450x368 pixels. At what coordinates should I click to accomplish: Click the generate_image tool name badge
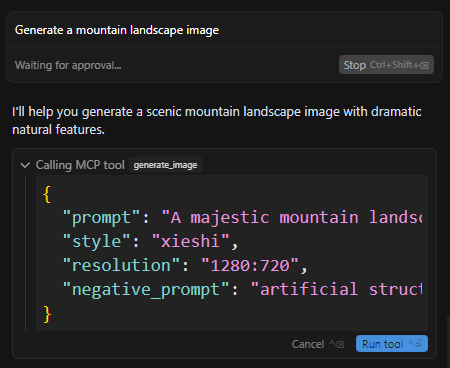click(165, 165)
